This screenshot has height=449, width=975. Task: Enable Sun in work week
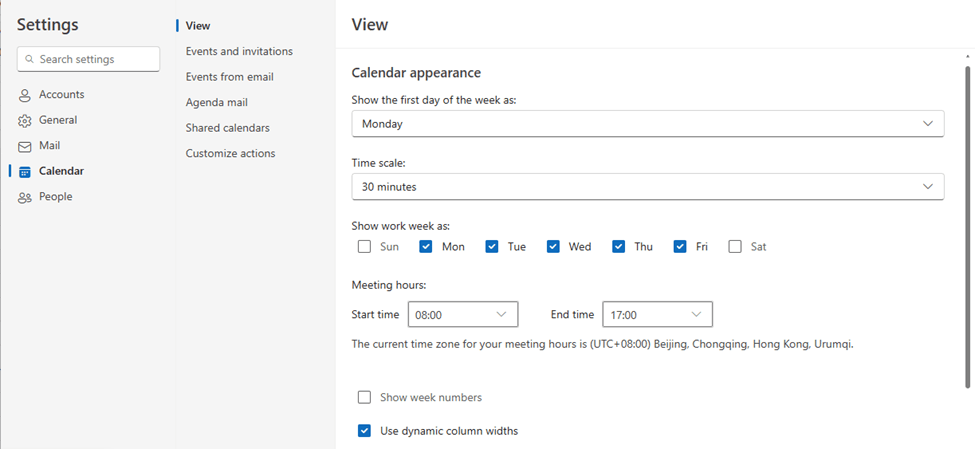coord(364,247)
